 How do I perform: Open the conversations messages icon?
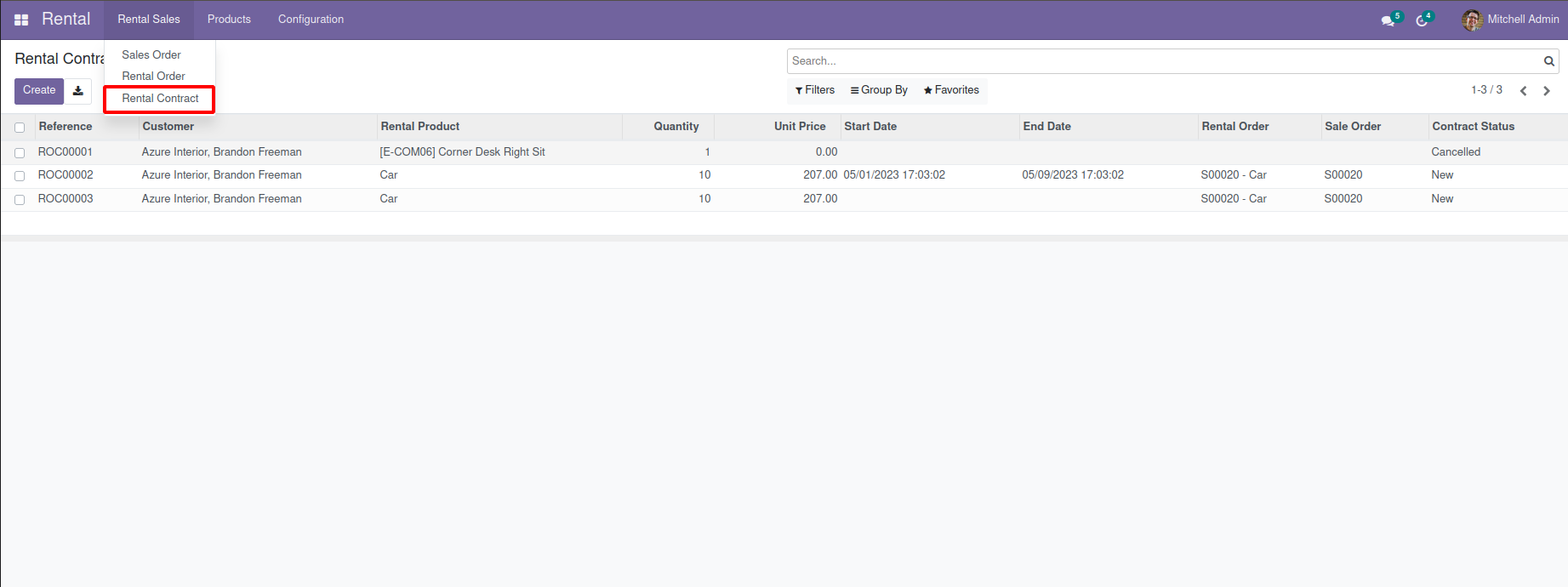tap(1388, 20)
